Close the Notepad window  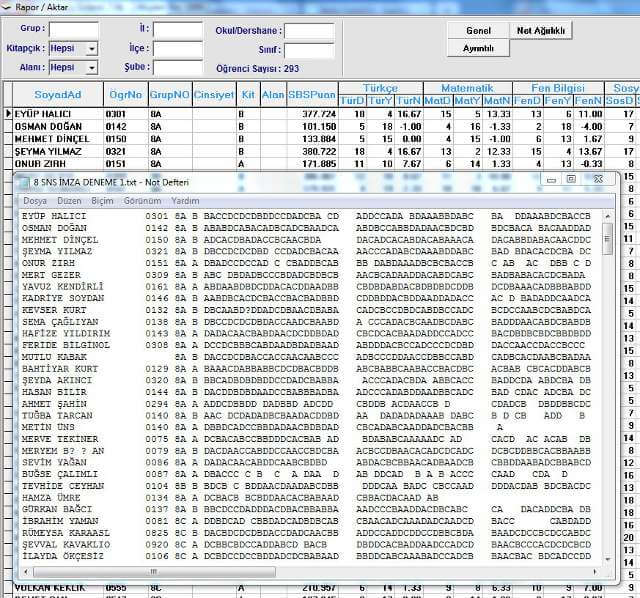coord(598,179)
